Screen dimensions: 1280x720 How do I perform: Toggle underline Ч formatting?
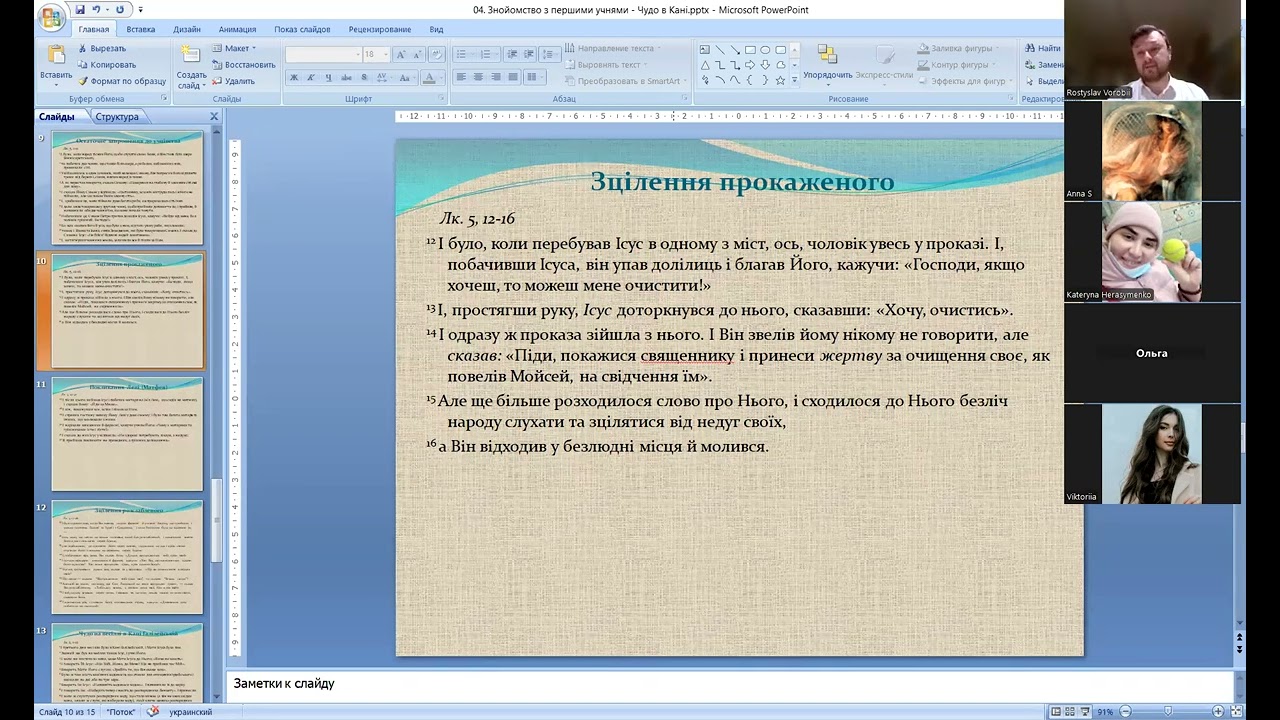[x=328, y=77]
